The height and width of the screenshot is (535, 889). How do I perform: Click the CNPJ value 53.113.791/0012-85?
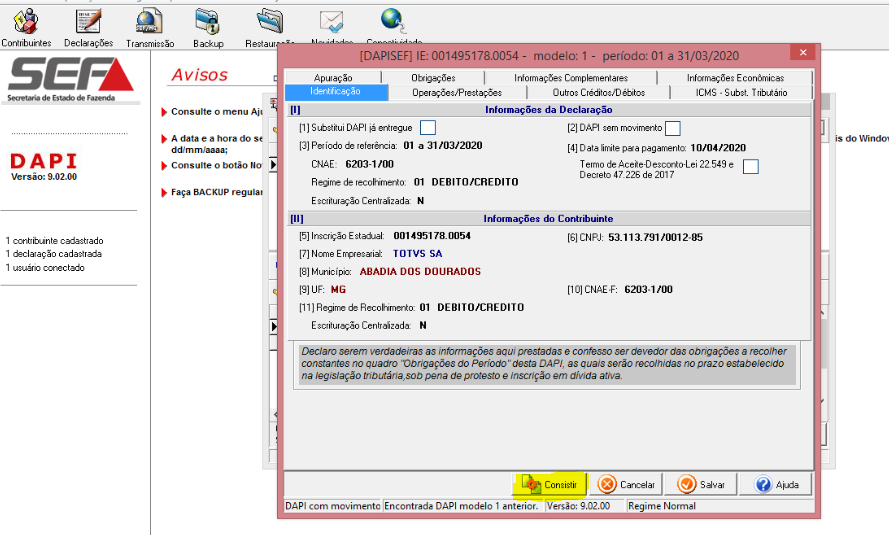[x=655, y=237]
